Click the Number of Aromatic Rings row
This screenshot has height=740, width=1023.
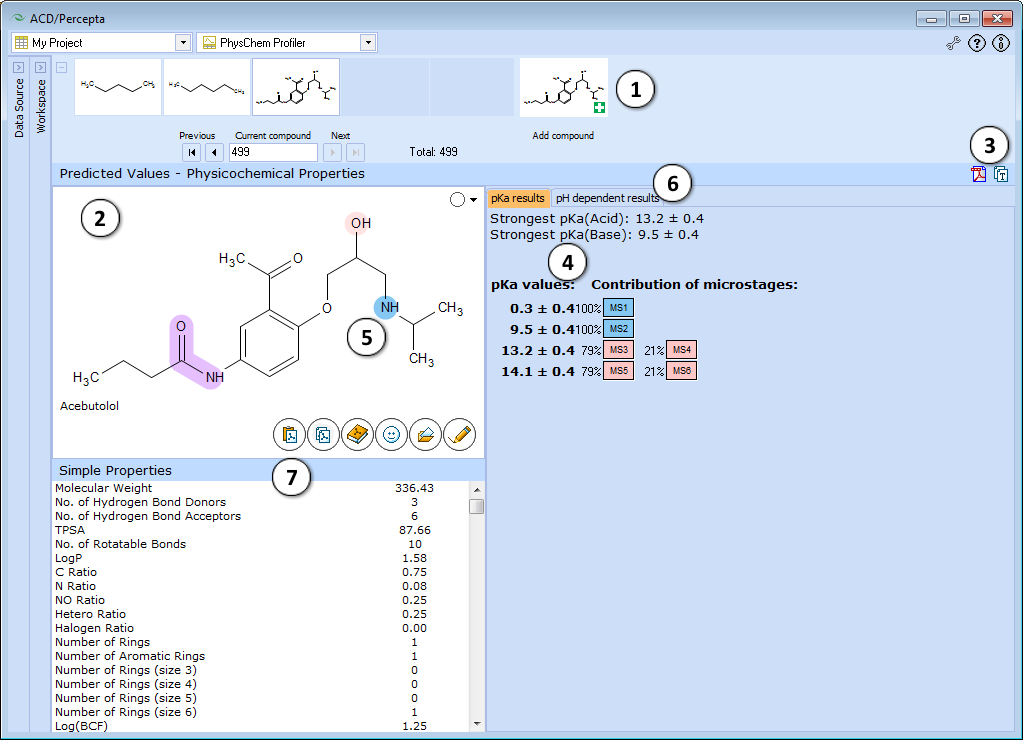pos(260,656)
